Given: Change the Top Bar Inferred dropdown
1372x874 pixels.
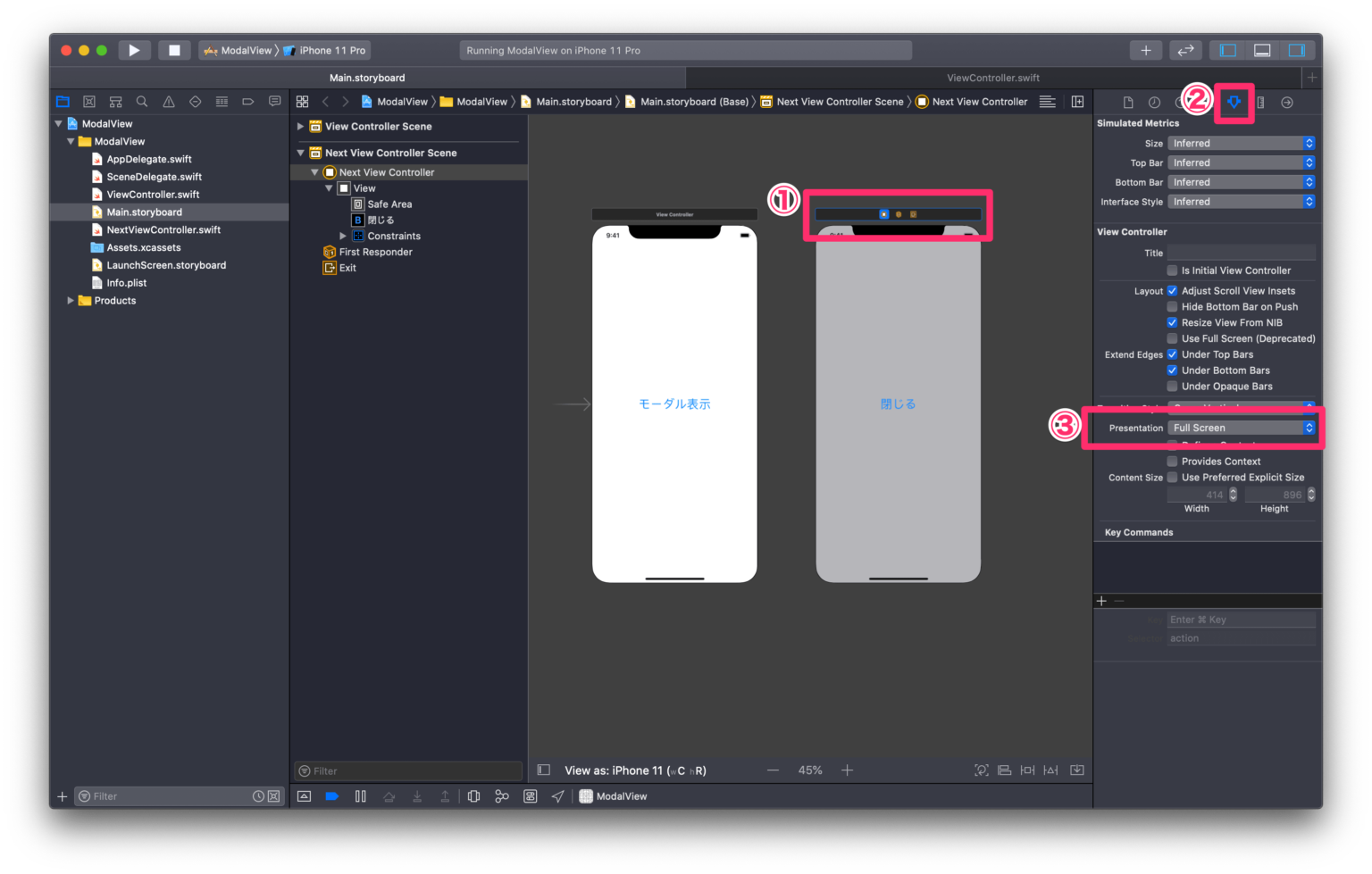Looking at the screenshot, I should (1242, 162).
